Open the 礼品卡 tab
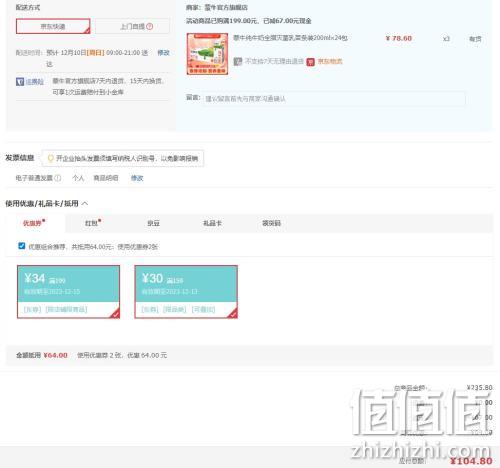This screenshot has width=500, height=468. 212,223
